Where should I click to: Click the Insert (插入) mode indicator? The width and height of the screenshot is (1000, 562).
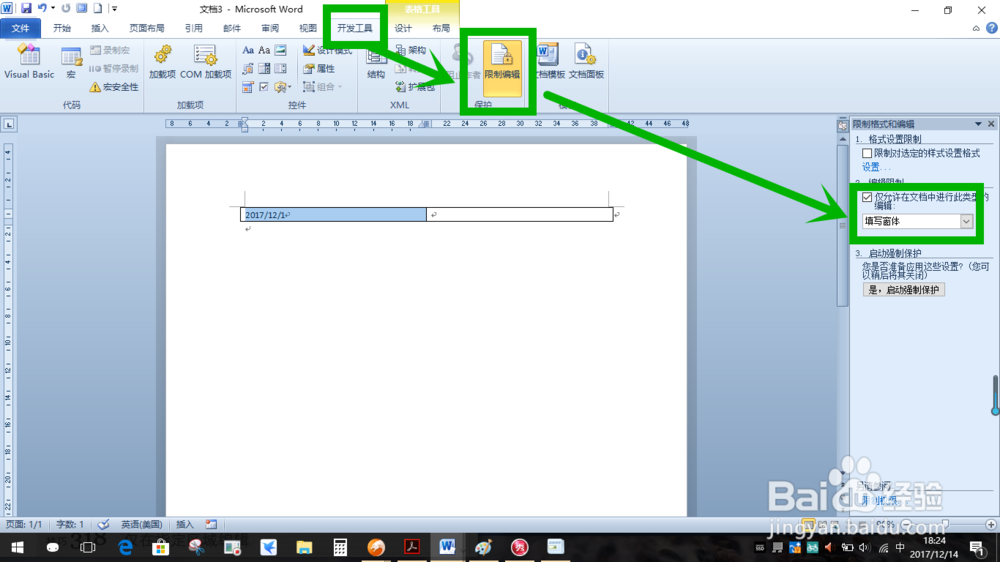184,524
